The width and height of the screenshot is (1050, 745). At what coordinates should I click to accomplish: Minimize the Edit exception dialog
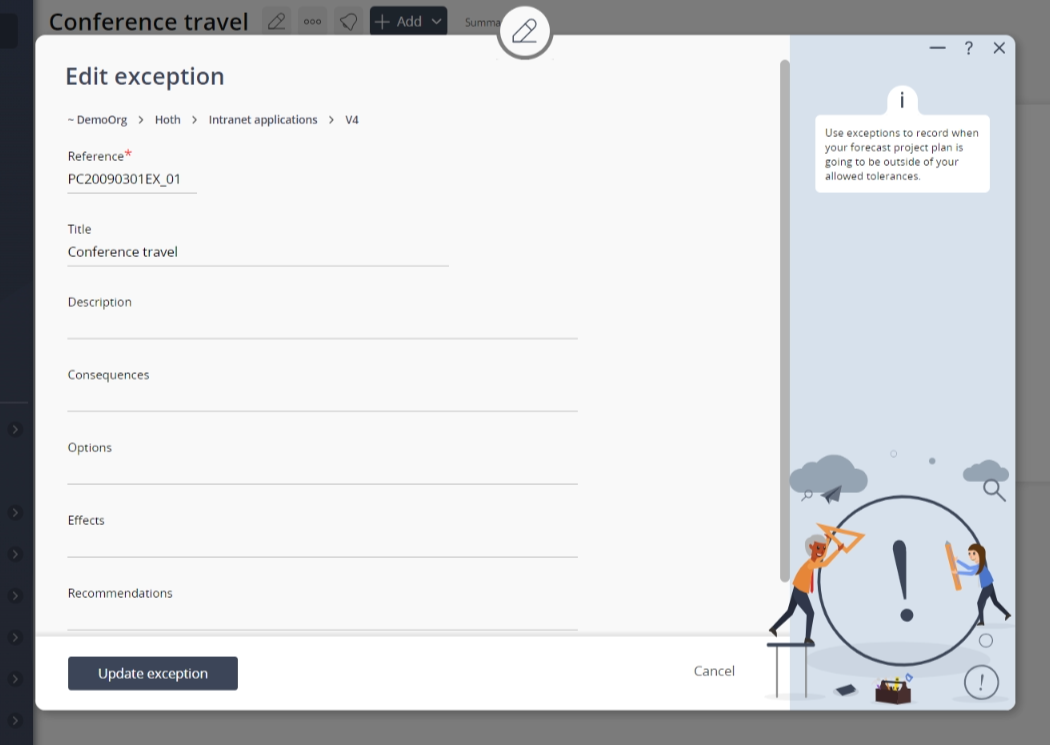click(937, 48)
